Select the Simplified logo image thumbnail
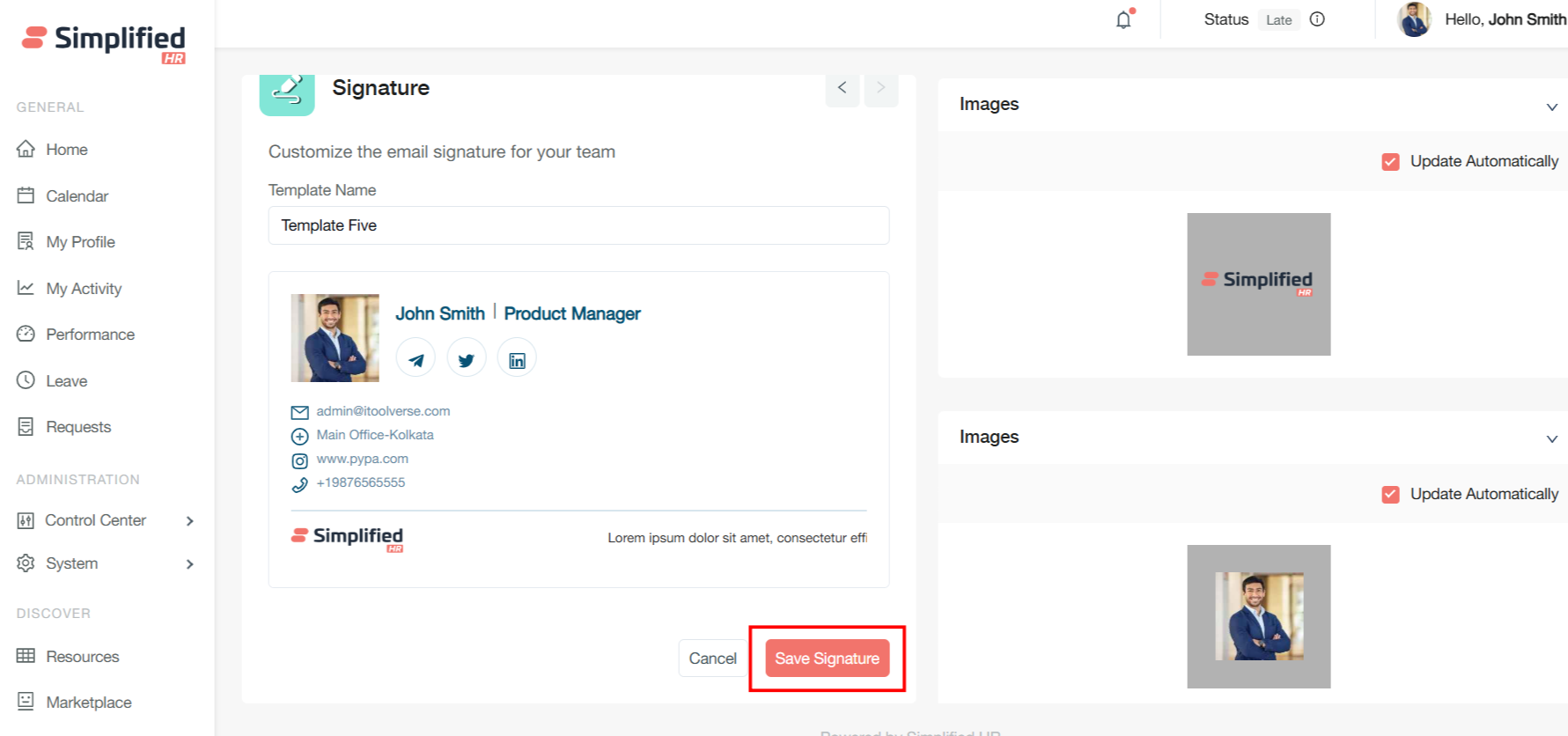 click(x=1258, y=284)
